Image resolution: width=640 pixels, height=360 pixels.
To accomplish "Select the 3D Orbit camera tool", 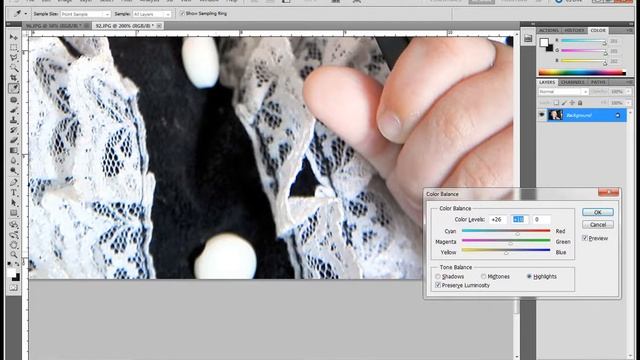I will pos(13,235).
